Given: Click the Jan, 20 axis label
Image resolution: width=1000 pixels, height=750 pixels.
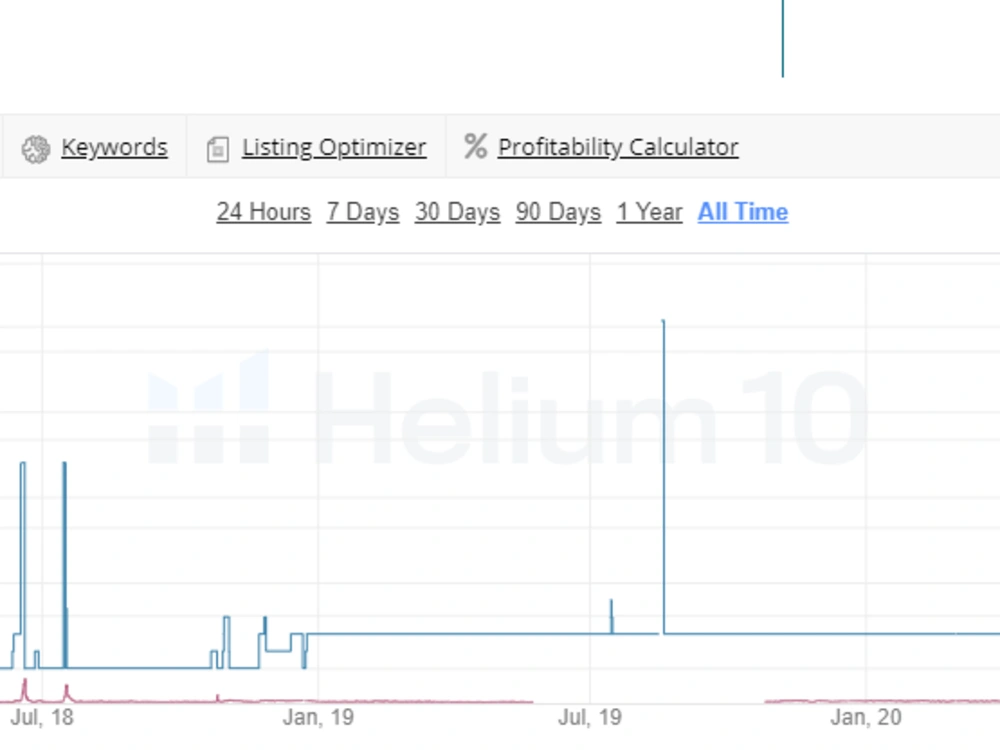Looking at the screenshot, I should click(x=865, y=717).
